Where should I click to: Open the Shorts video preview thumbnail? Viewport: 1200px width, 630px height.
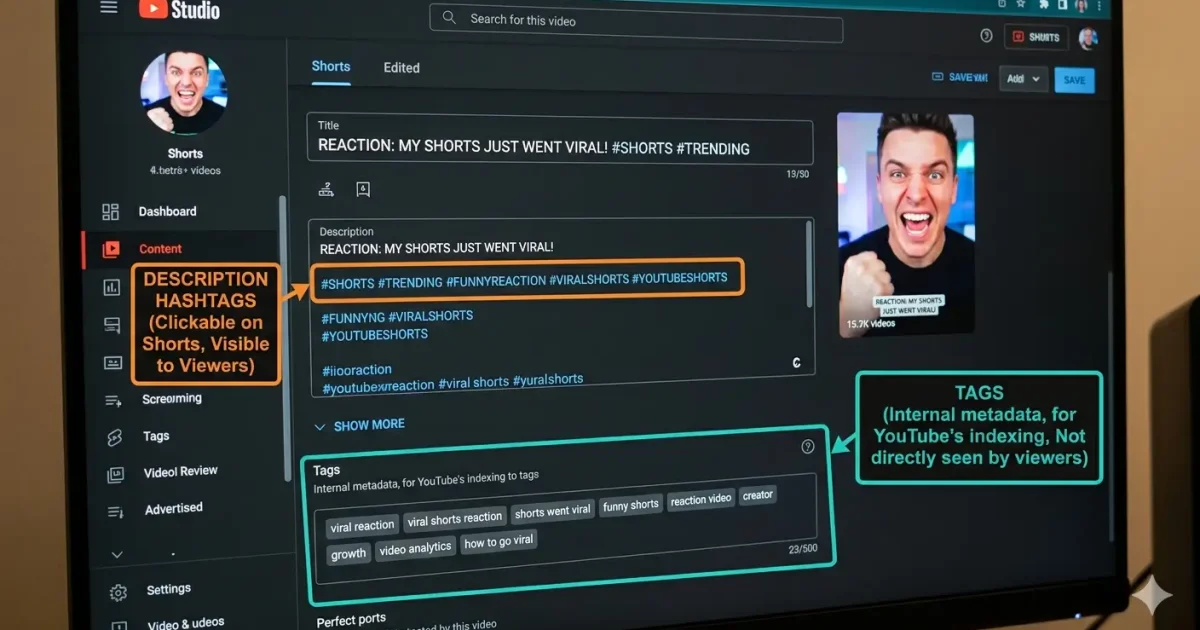click(905, 223)
